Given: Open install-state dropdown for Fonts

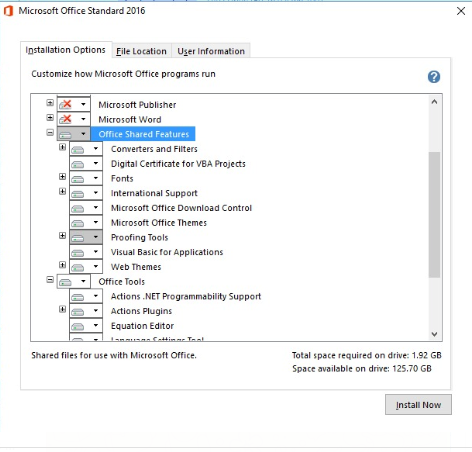Looking at the screenshot, I should point(86,178).
